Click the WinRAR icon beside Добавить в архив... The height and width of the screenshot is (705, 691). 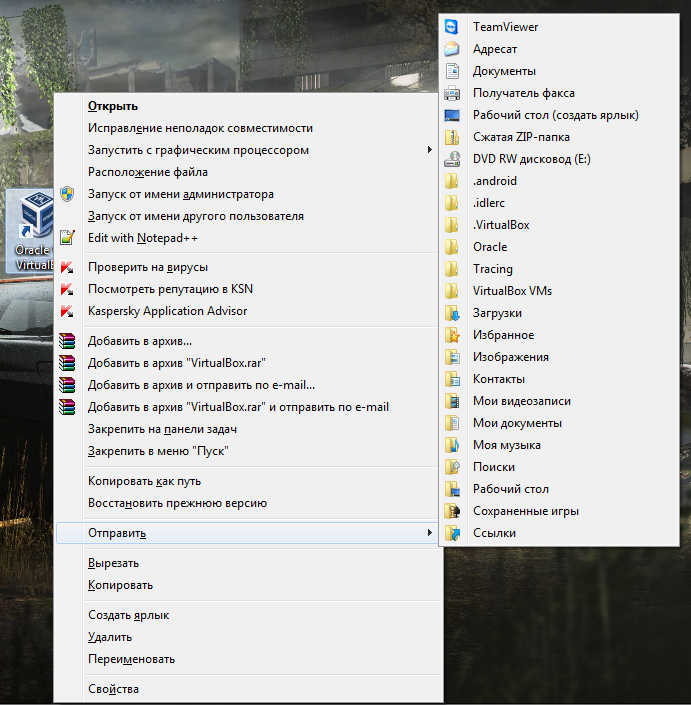coord(67,341)
